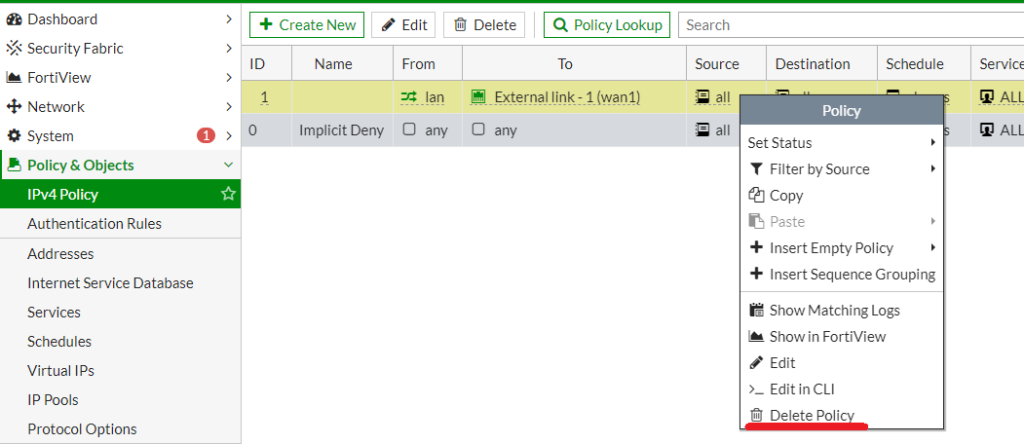This screenshot has width=1024, height=444.
Task: Click the trash icon beside Delete Policy
Action: pos(756,415)
